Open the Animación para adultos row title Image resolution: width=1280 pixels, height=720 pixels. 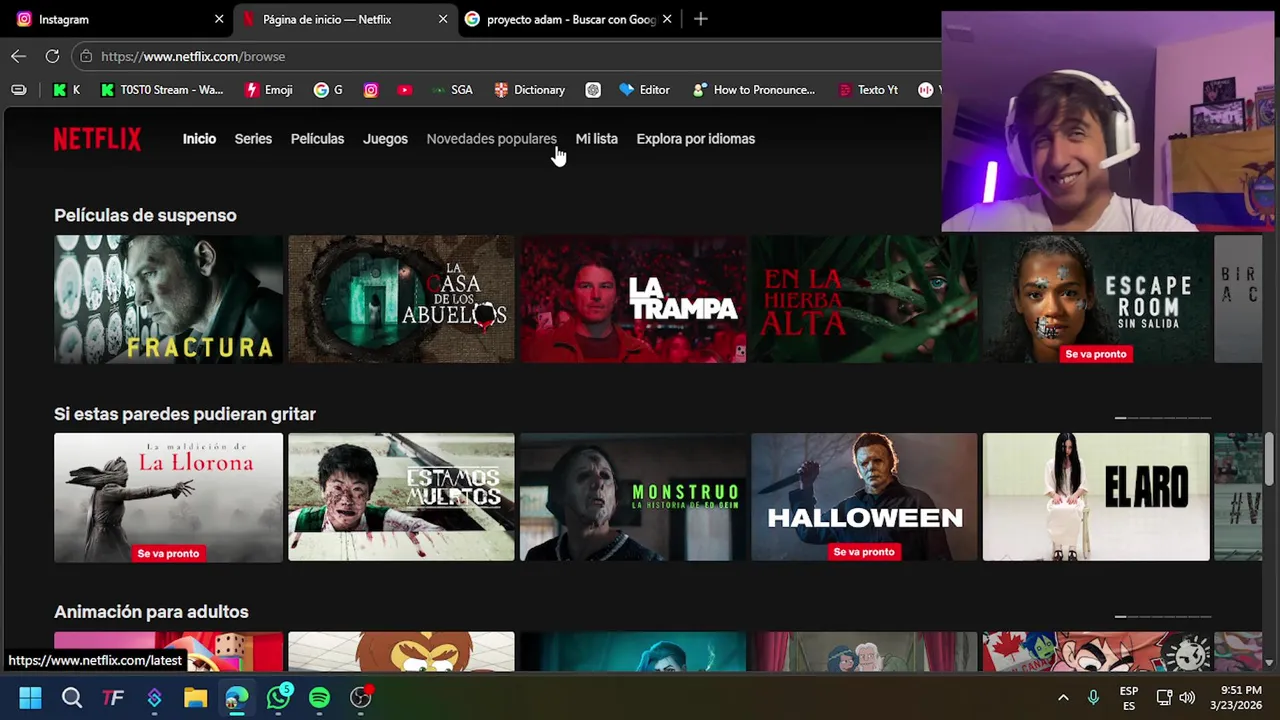click(x=151, y=612)
